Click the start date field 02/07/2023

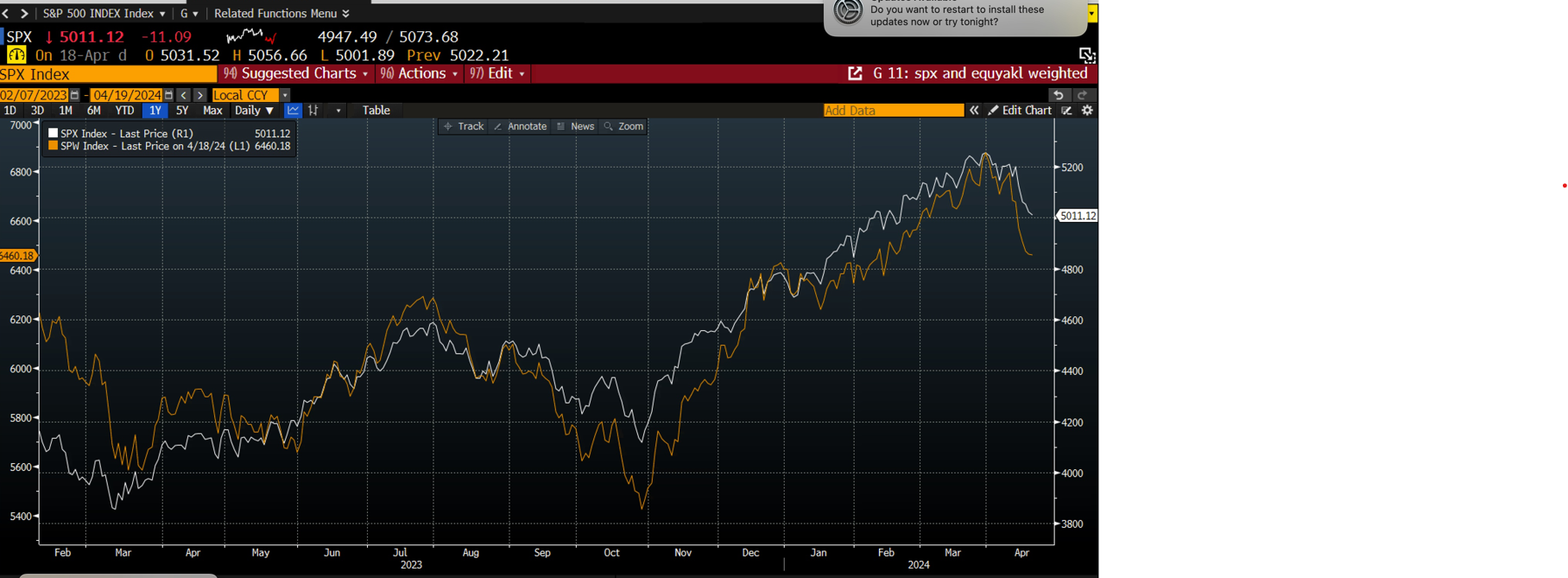coord(34,95)
